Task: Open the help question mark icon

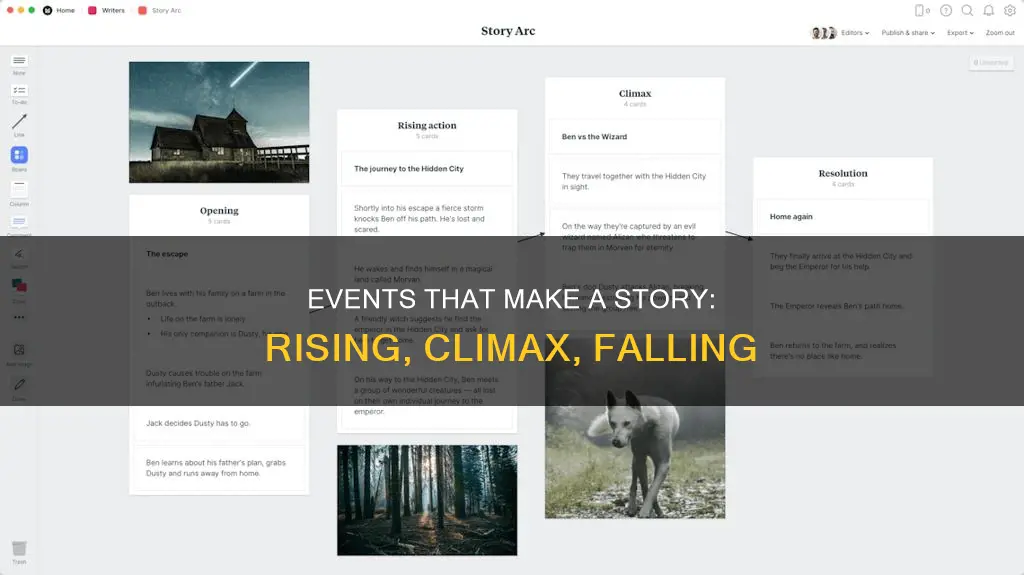Action: 946,10
